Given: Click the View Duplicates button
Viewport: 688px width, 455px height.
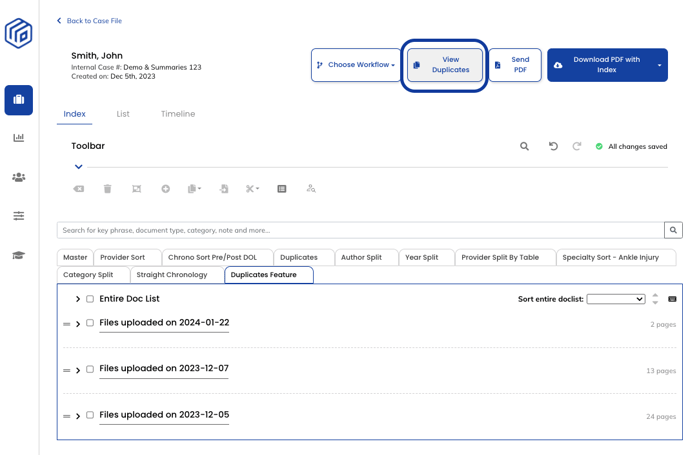Looking at the screenshot, I should click(x=444, y=65).
